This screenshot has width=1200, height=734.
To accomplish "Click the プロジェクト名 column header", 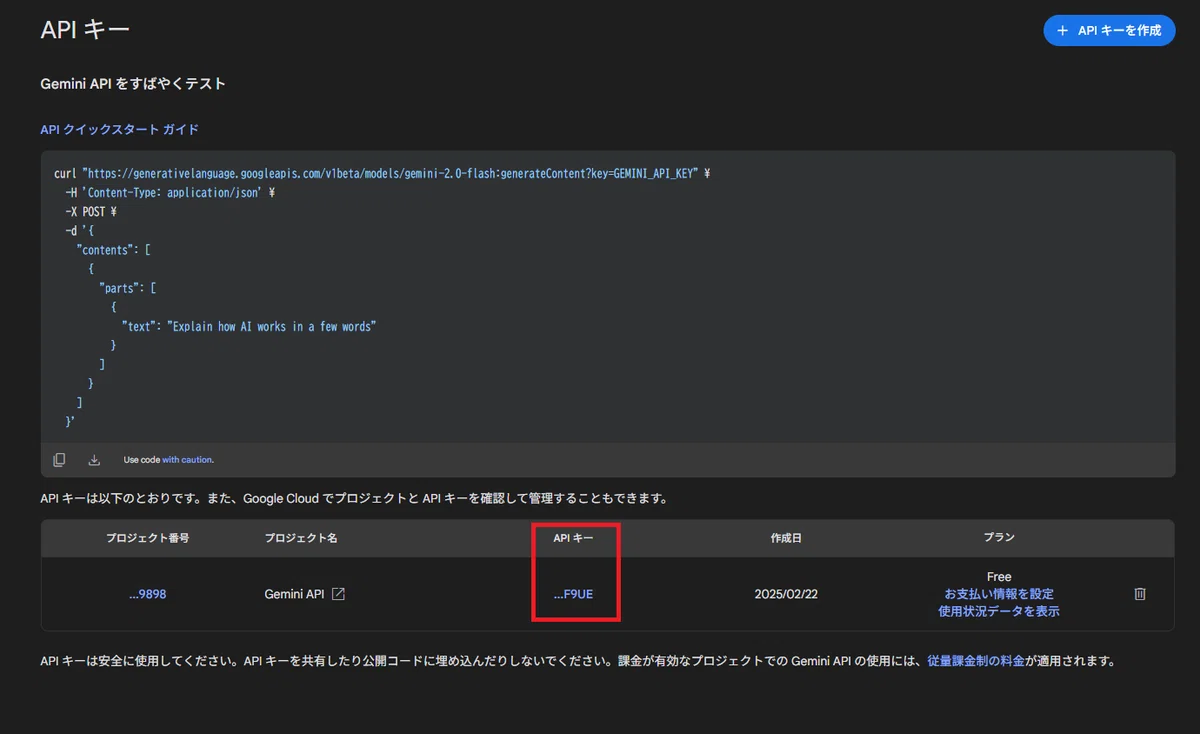I will 301,538.
